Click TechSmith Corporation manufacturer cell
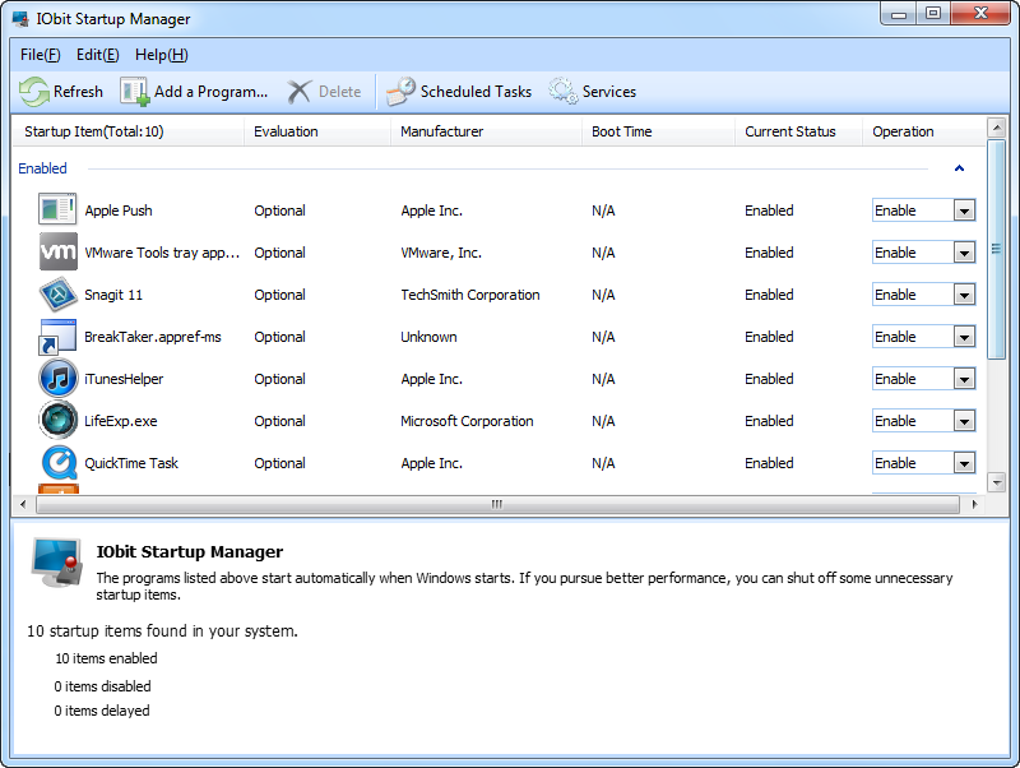This screenshot has width=1020, height=768. [470, 295]
